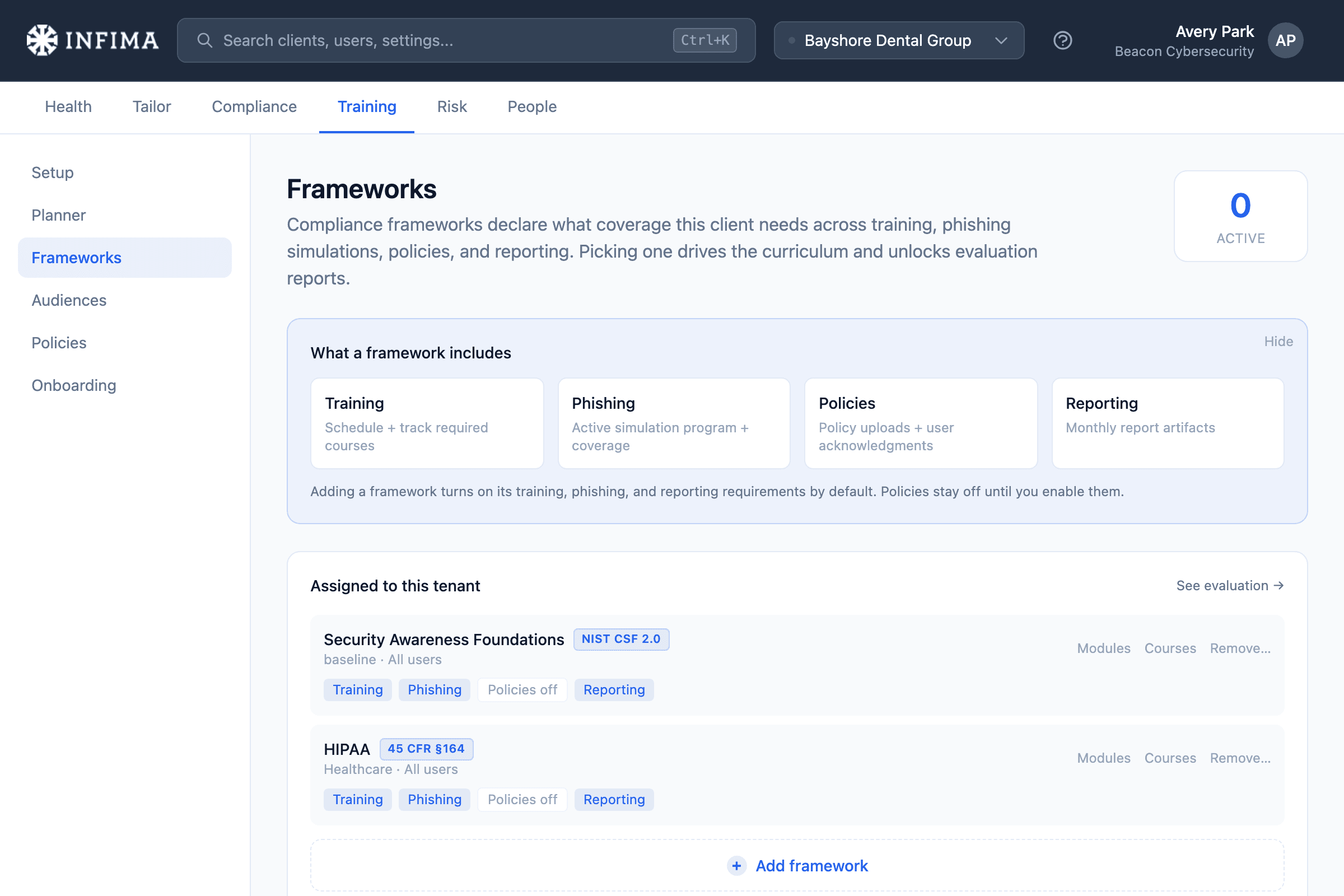Click the Frameworks page heading
The image size is (1344, 896).
[x=362, y=189]
